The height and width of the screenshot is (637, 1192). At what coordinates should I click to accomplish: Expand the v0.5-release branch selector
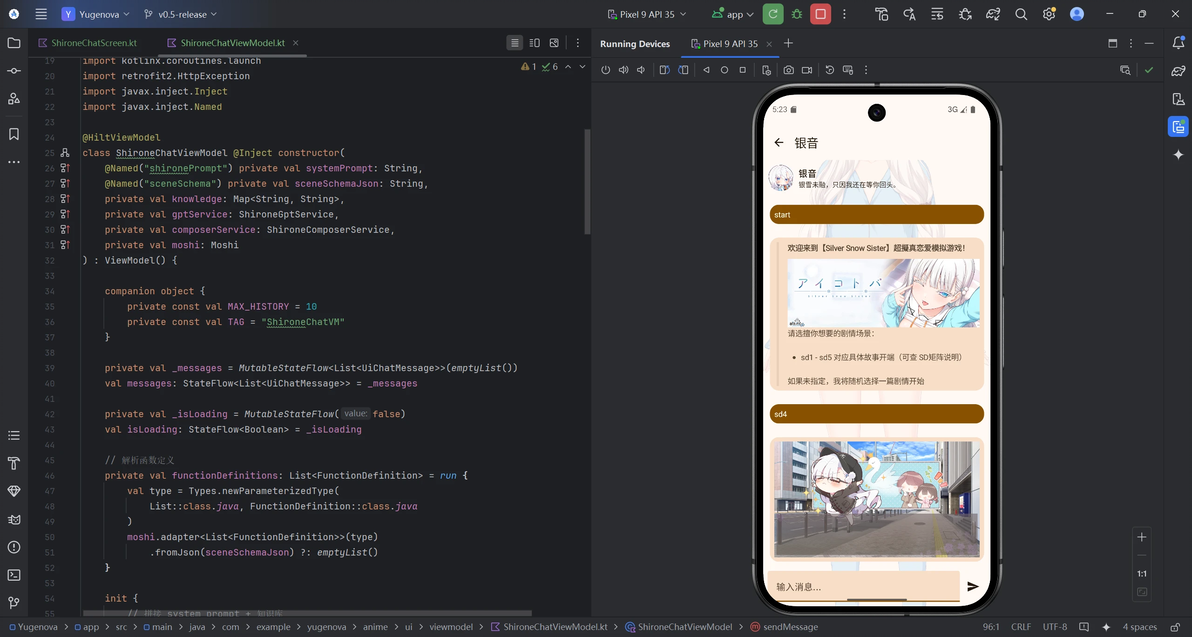pos(180,14)
